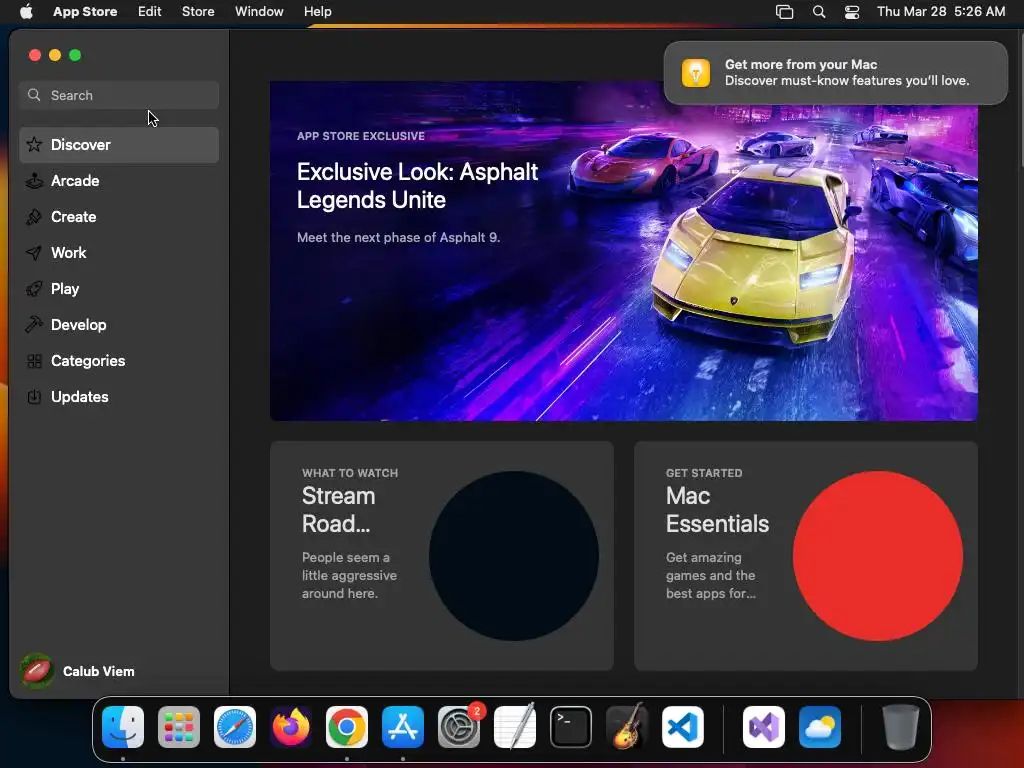
Task: Open the Mac Essentials story card
Action: pyautogui.click(x=806, y=556)
